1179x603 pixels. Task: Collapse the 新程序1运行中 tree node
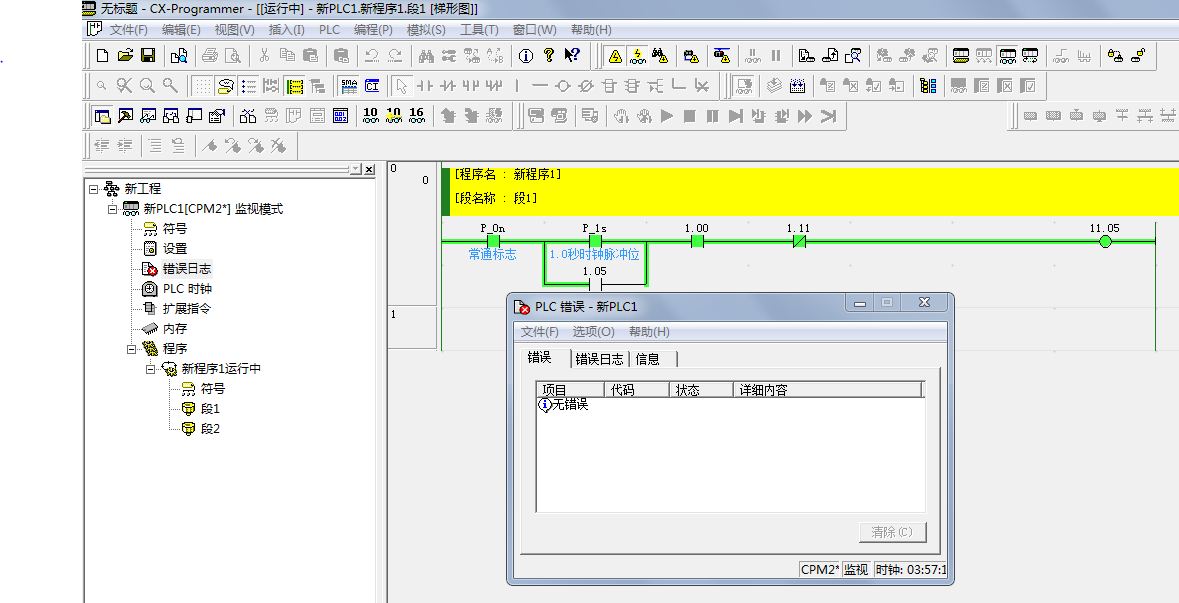click(x=151, y=369)
